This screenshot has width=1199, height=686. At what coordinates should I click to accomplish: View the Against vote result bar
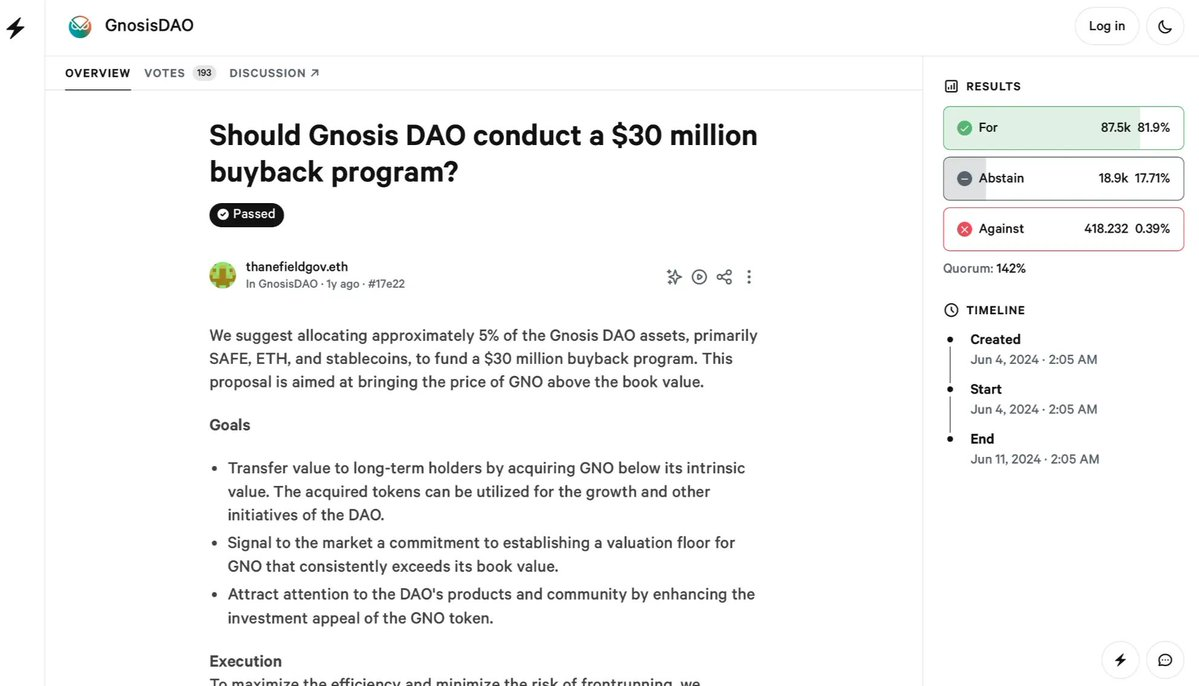click(x=1063, y=229)
